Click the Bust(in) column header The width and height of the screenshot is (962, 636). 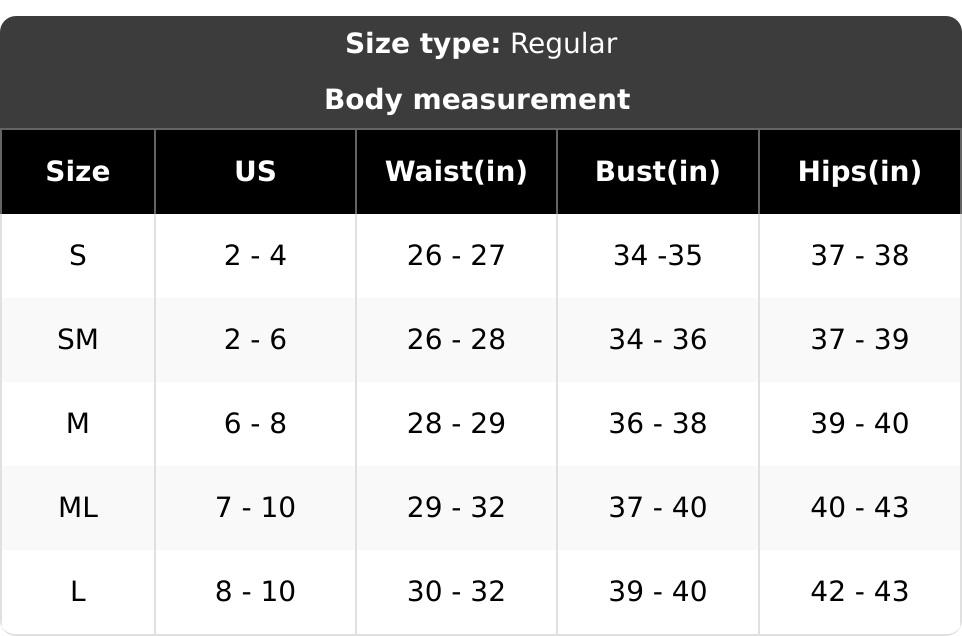click(x=657, y=172)
